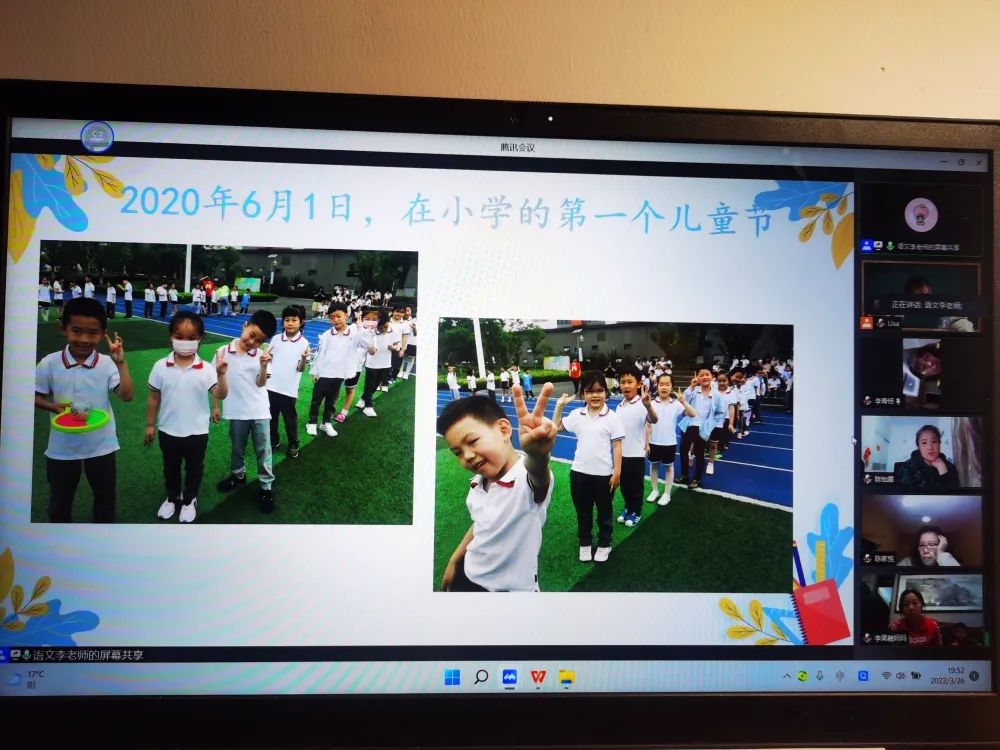Click the Windows Start button in taskbar

click(452, 677)
